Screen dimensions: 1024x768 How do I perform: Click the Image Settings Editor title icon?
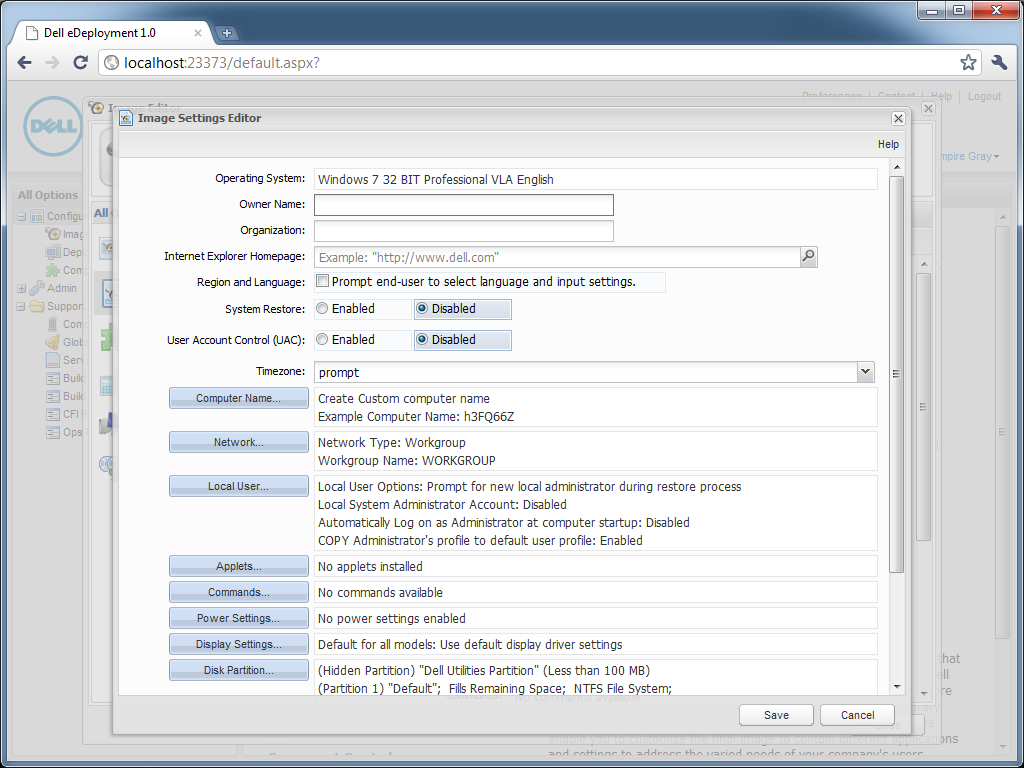tap(126, 118)
